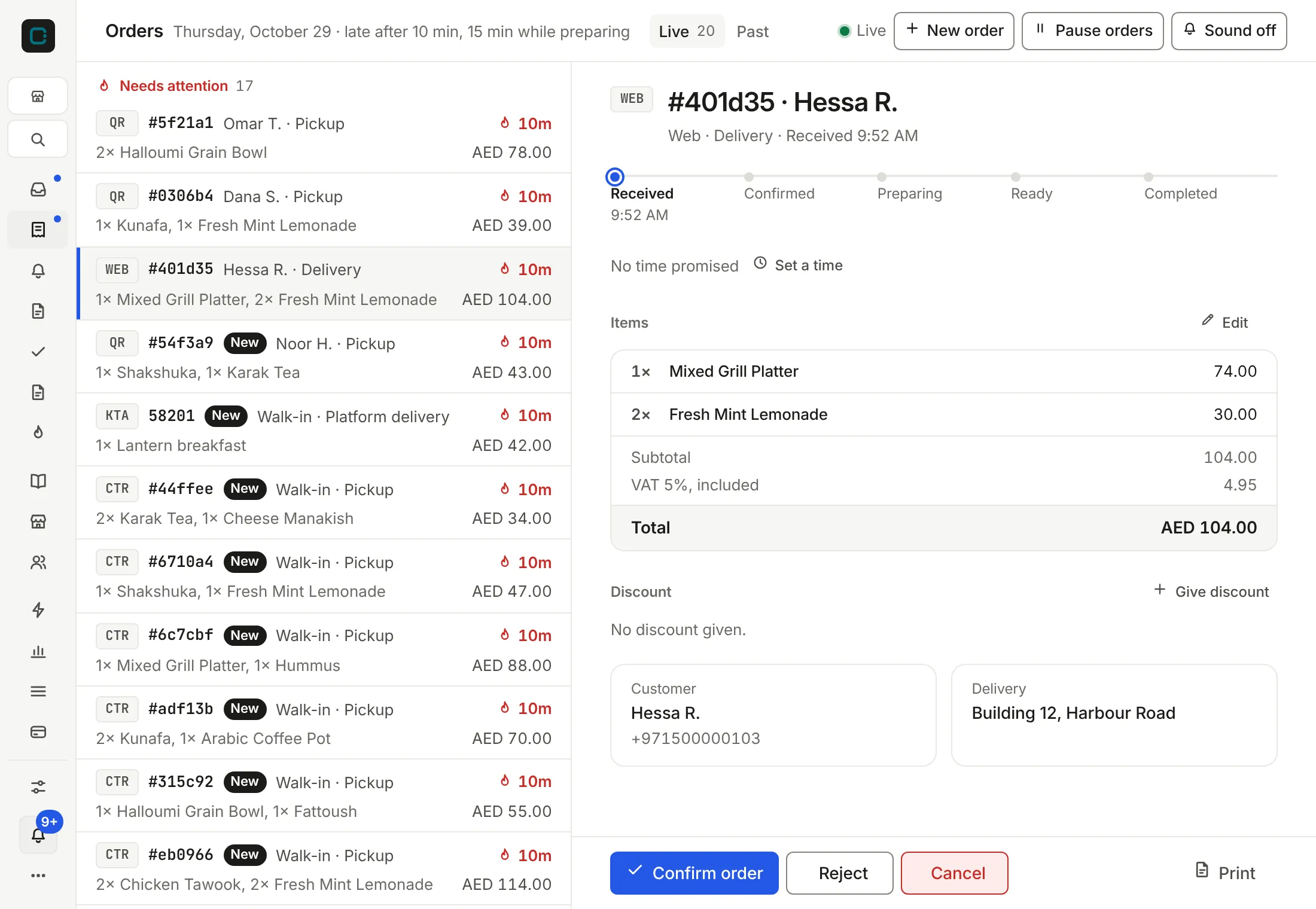Click Set a time link

pyautogui.click(x=797, y=265)
